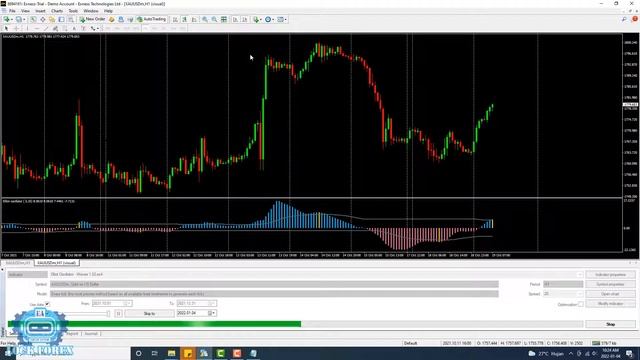Open the Charts menu

point(57,11)
